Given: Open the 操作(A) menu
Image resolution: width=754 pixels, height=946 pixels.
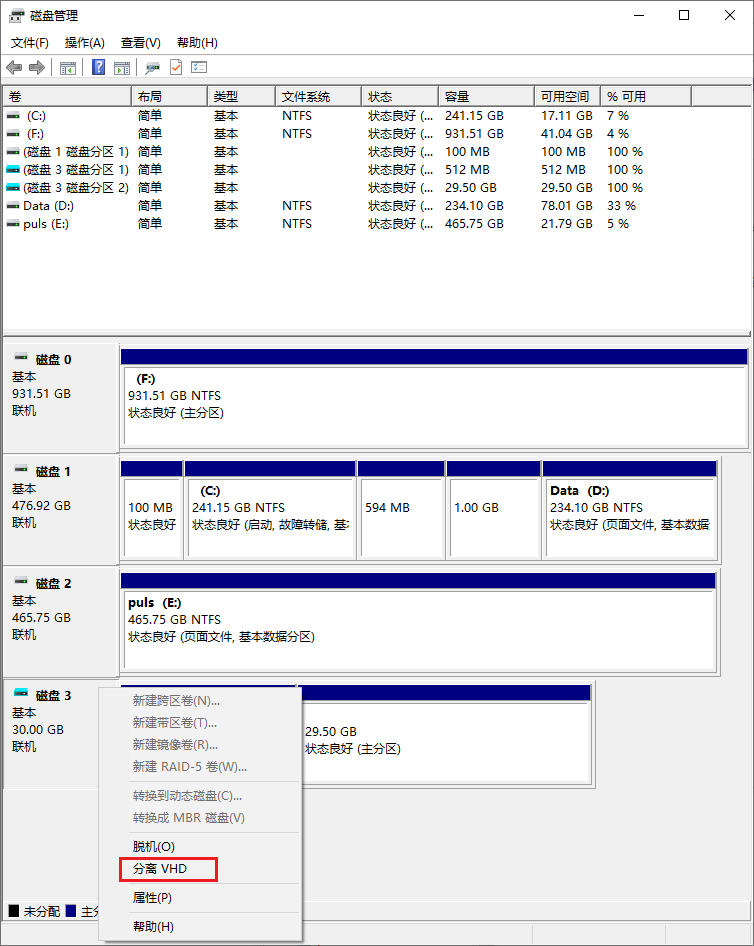Looking at the screenshot, I should (x=85, y=43).
